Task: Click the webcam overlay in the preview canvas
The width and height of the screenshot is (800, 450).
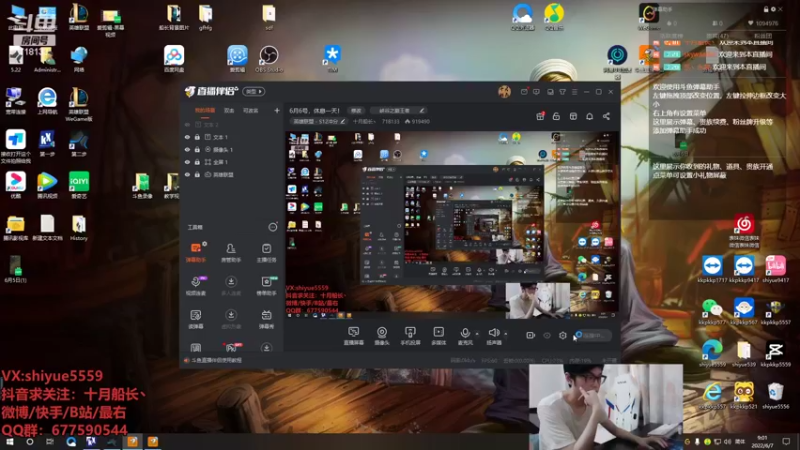Action: [537, 301]
